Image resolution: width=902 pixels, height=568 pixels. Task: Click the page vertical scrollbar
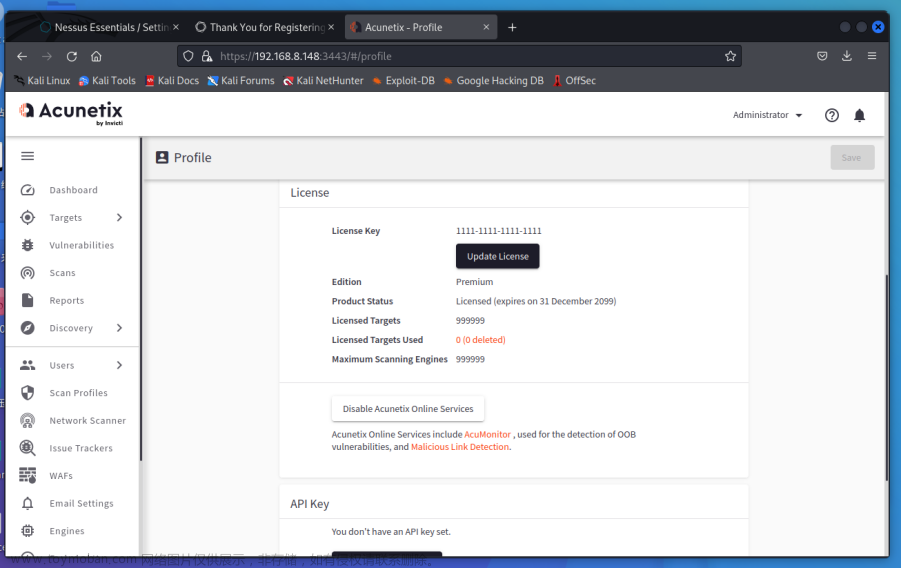click(x=887, y=377)
